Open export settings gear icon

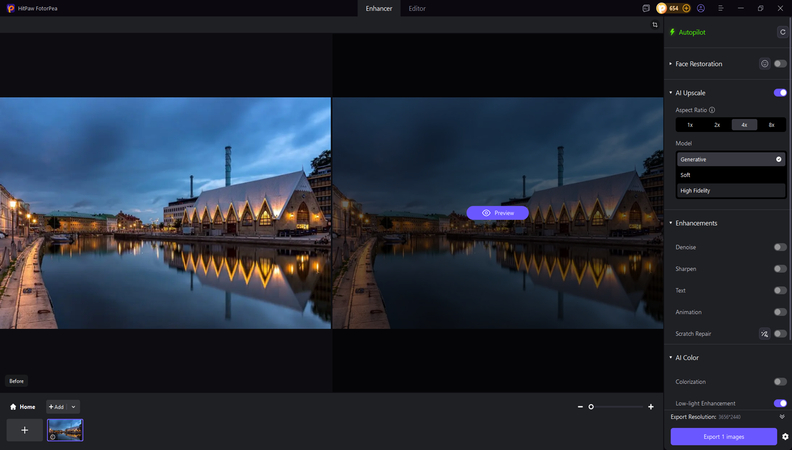[x=785, y=437]
